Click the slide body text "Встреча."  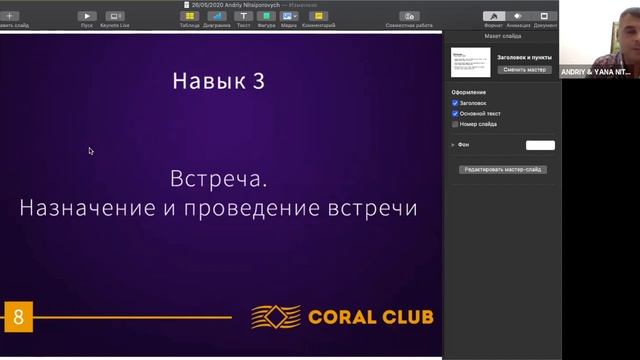[218, 179]
